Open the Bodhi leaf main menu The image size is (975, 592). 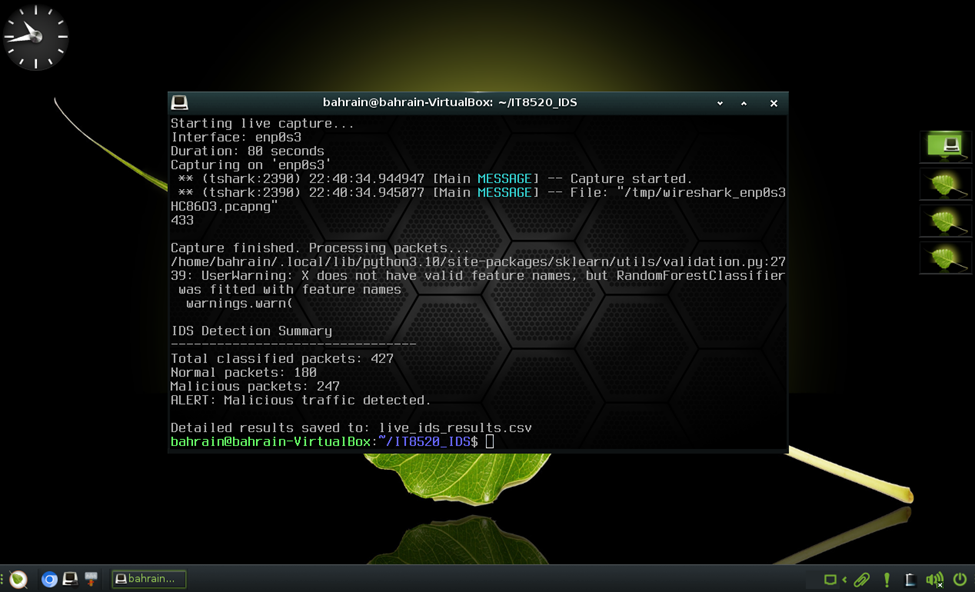pos(18,579)
